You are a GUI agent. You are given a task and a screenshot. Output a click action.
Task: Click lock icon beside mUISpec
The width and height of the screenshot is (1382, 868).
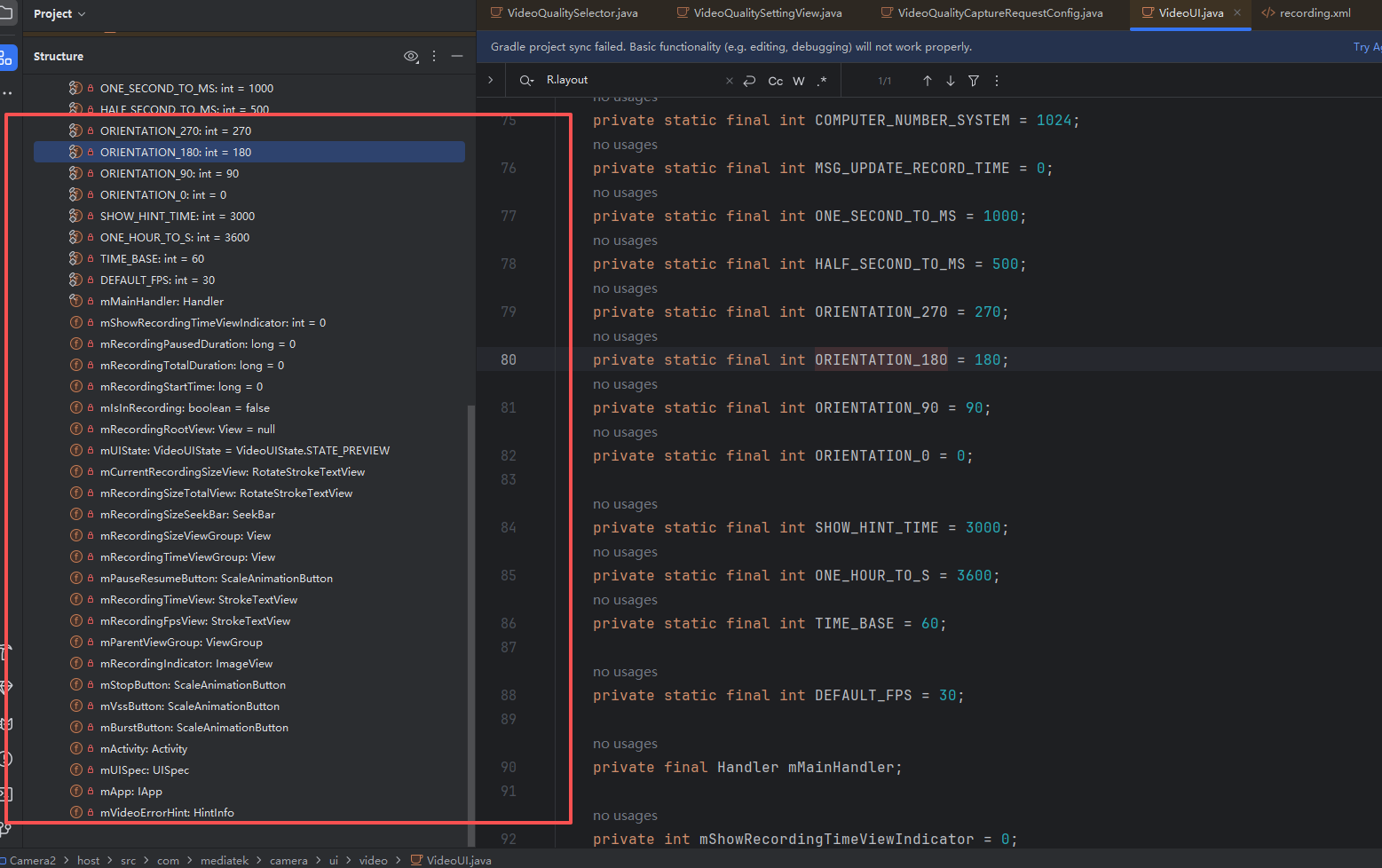point(91,769)
